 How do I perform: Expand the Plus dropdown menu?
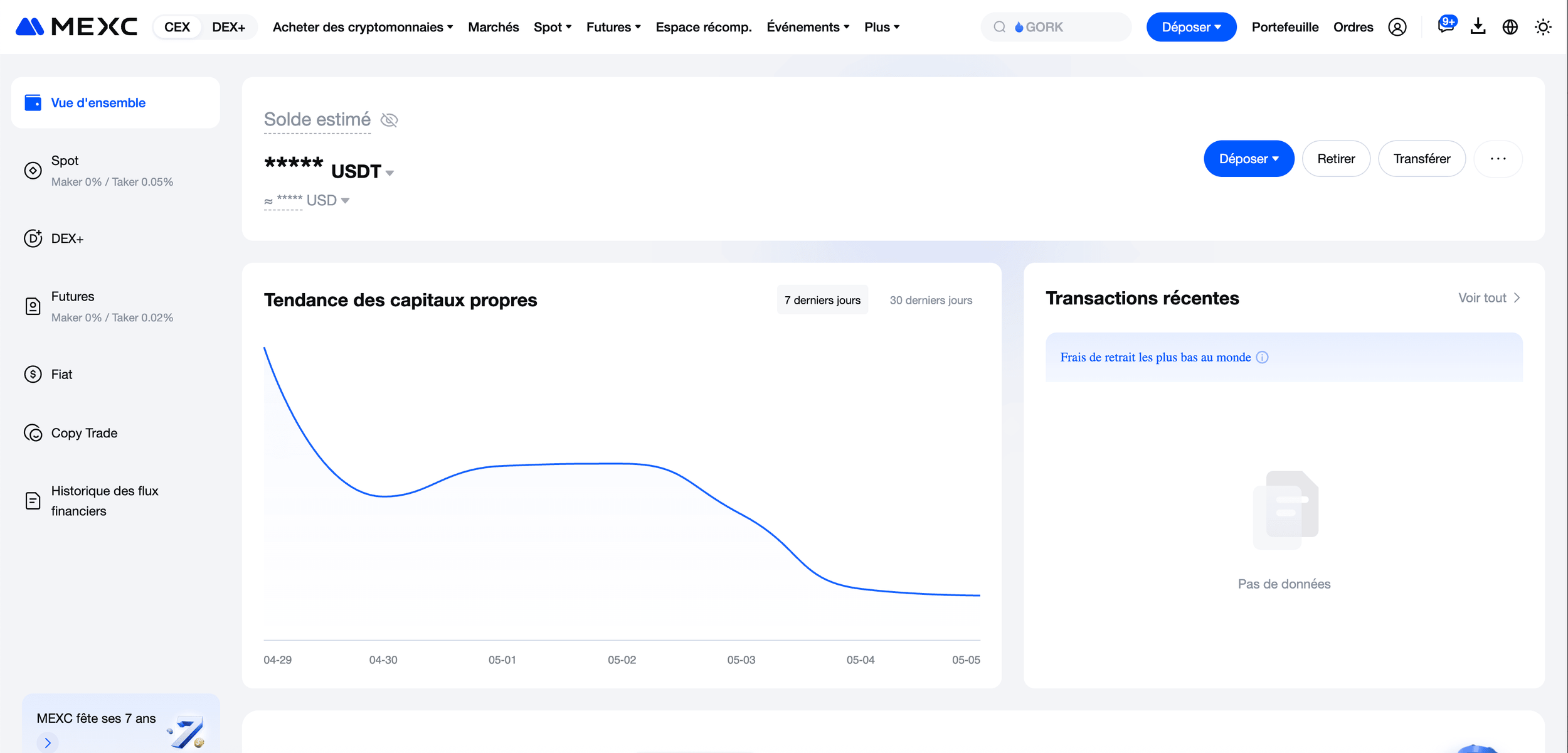click(x=882, y=27)
